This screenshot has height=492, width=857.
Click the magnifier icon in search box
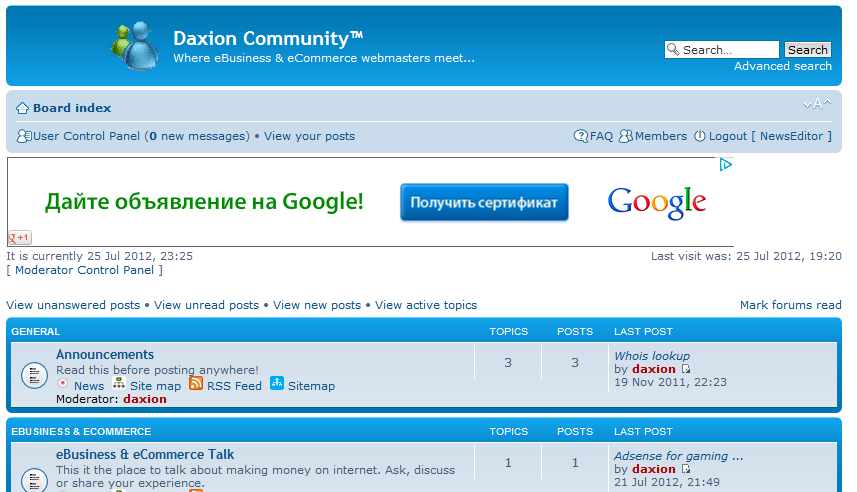click(x=673, y=50)
